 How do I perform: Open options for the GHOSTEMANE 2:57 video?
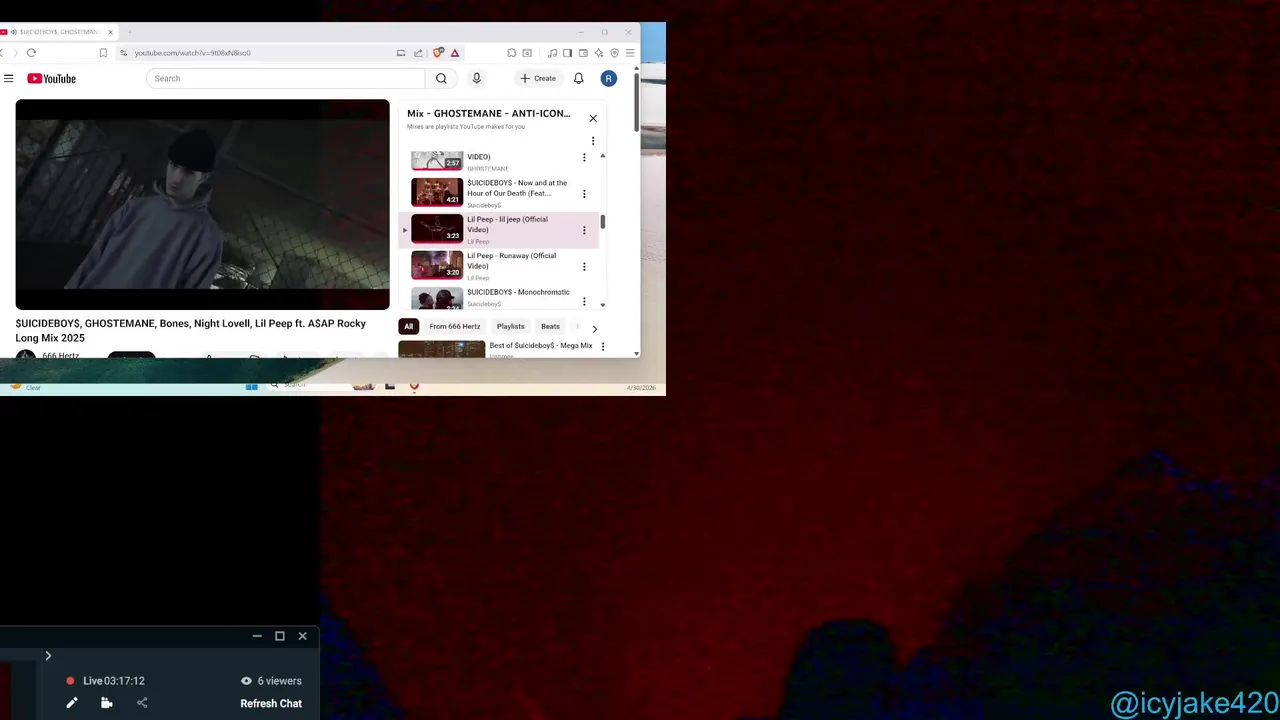pos(584,157)
